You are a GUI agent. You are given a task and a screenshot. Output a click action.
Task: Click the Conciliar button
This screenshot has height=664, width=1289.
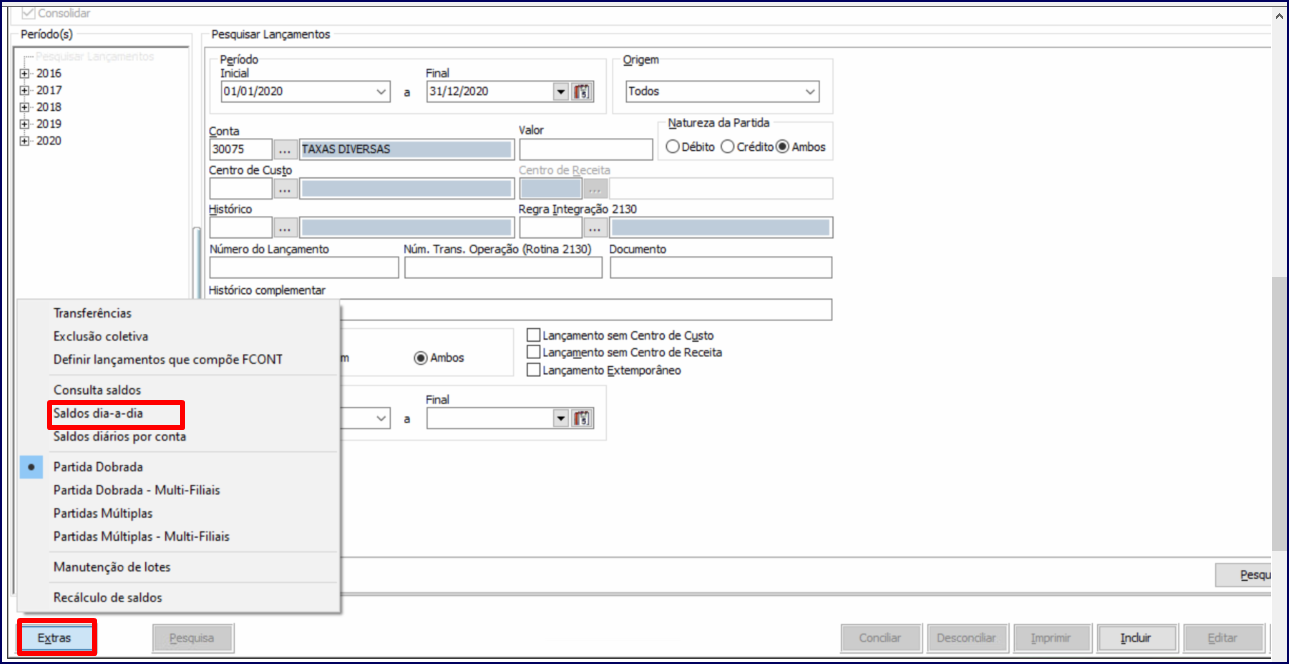point(880,638)
